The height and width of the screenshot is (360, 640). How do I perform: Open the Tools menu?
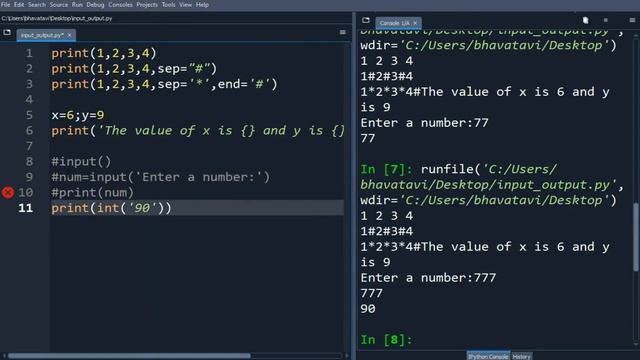pos(168,5)
